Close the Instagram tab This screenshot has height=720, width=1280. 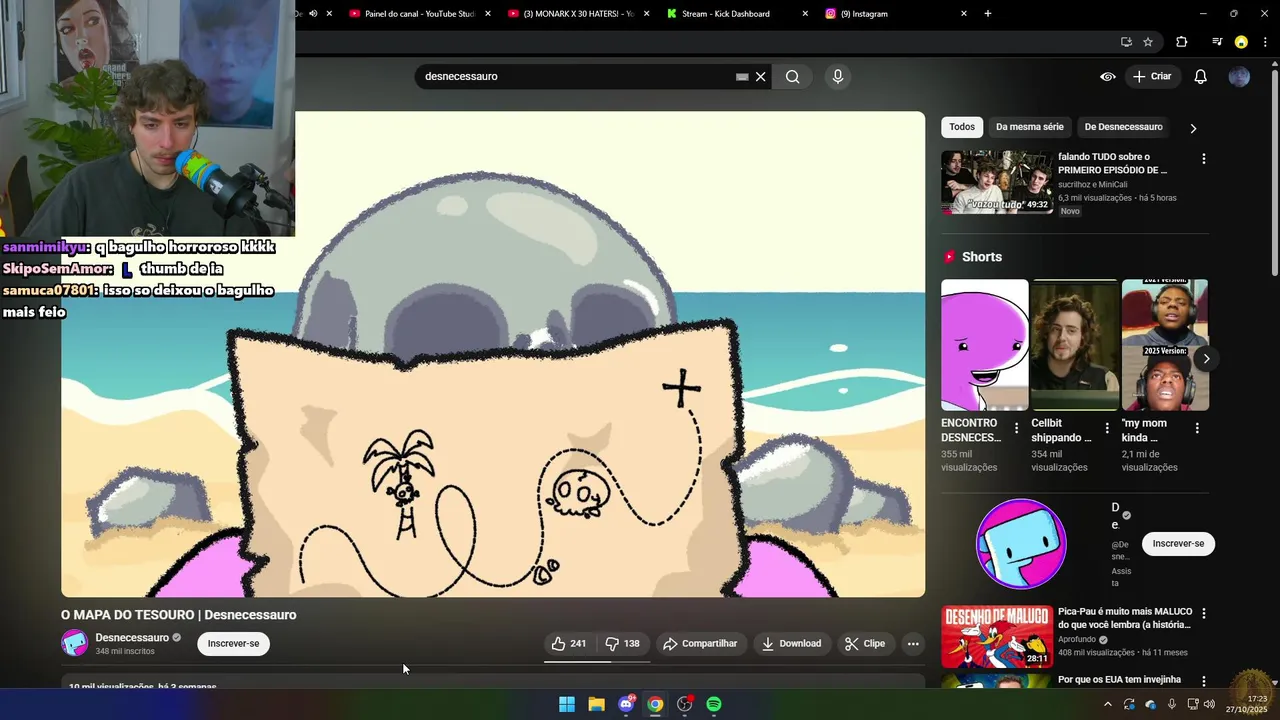pyautogui.click(x=964, y=14)
